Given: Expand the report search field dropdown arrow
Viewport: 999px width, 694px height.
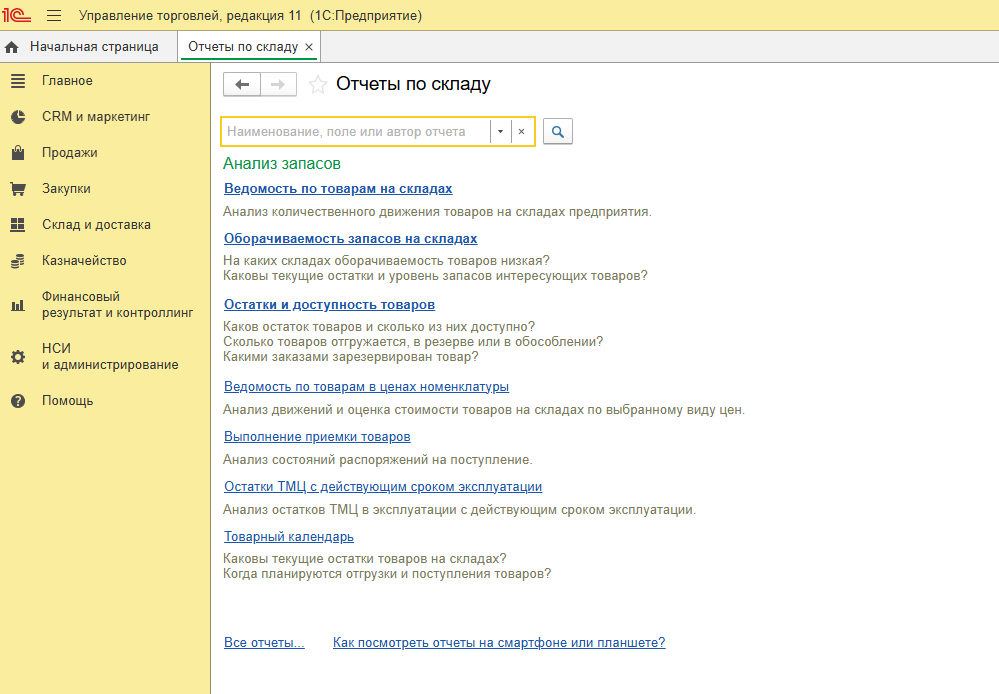Looking at the screenshot, I should pos(500,132).
